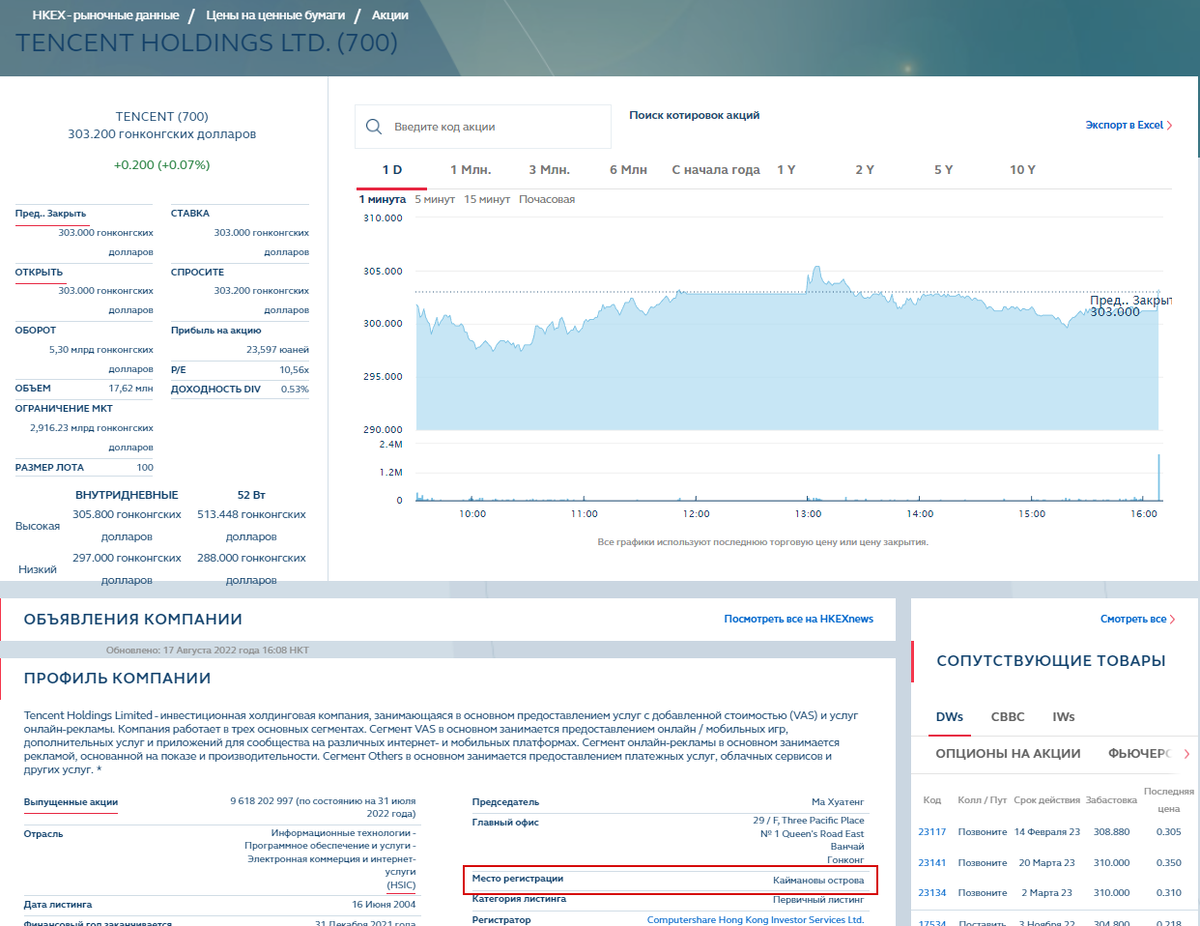Open warrant code 23117
Viewport: 1200px width, 926px height.
932,832
